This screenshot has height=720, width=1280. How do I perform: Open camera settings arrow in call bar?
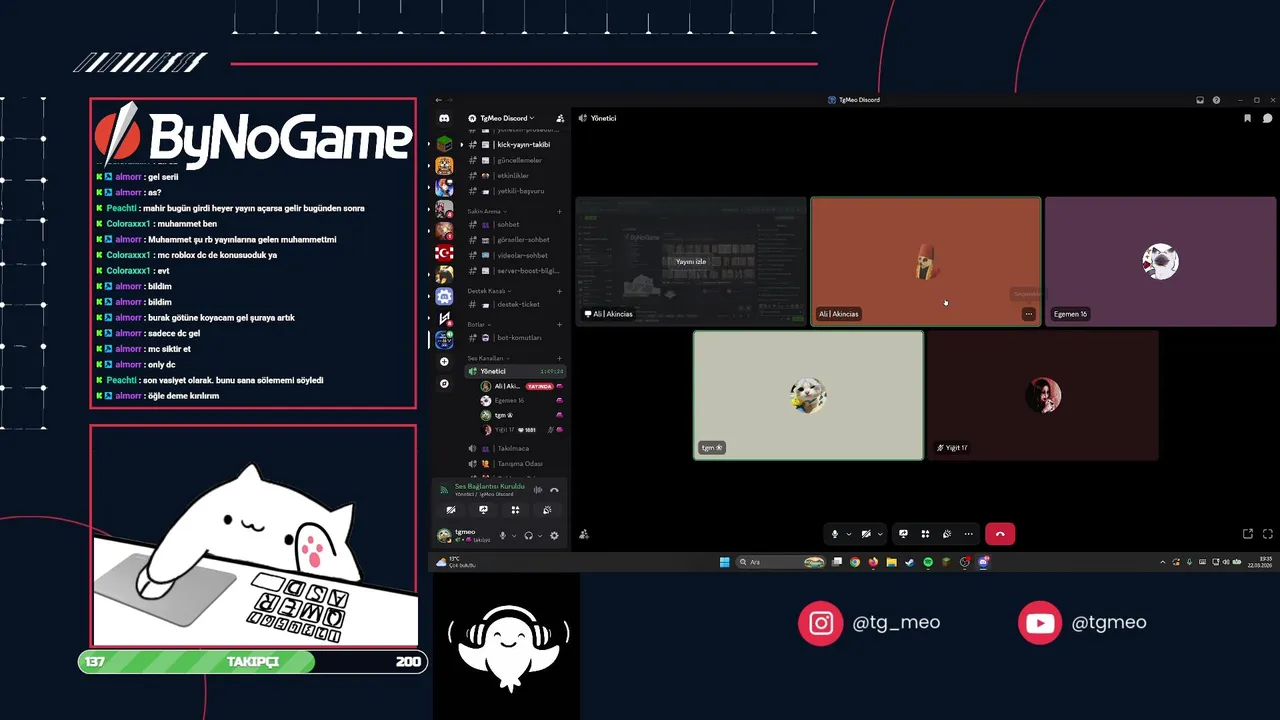[x=880, y=534]
